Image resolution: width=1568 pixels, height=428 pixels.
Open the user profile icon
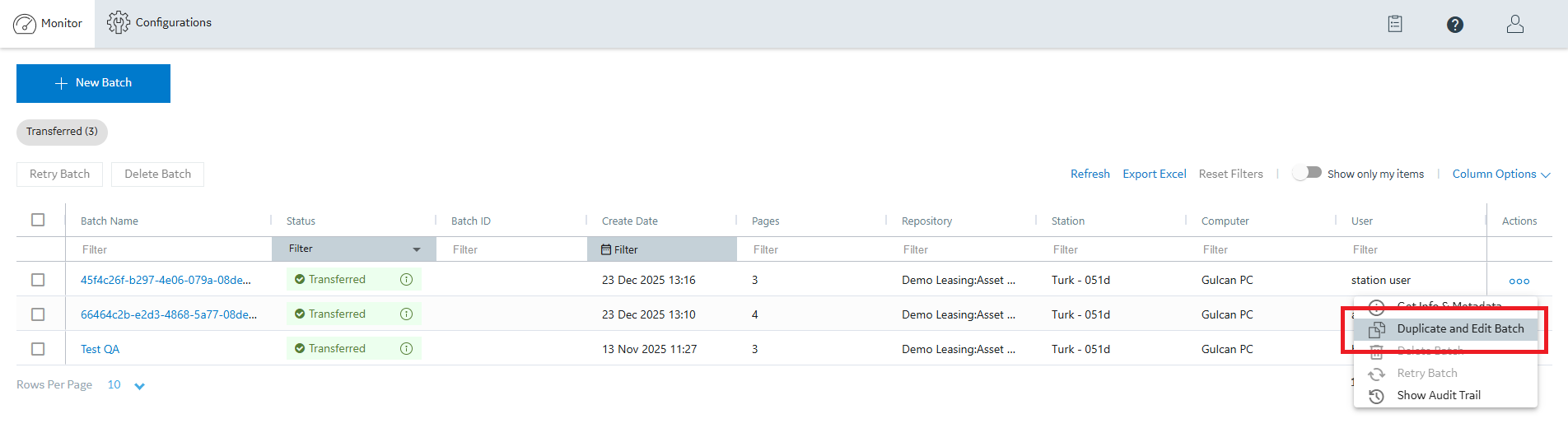1515,24
